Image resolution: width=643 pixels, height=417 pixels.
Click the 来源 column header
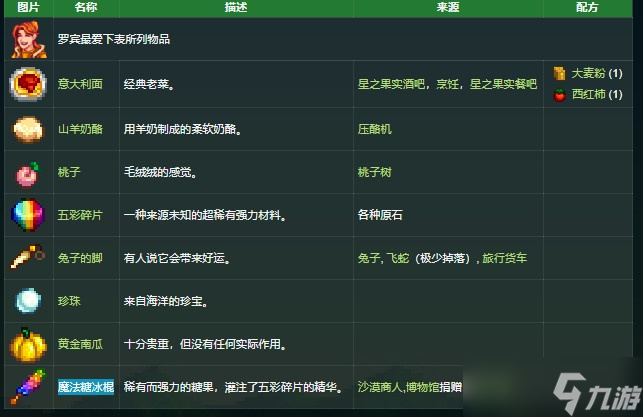pos(448,7)
